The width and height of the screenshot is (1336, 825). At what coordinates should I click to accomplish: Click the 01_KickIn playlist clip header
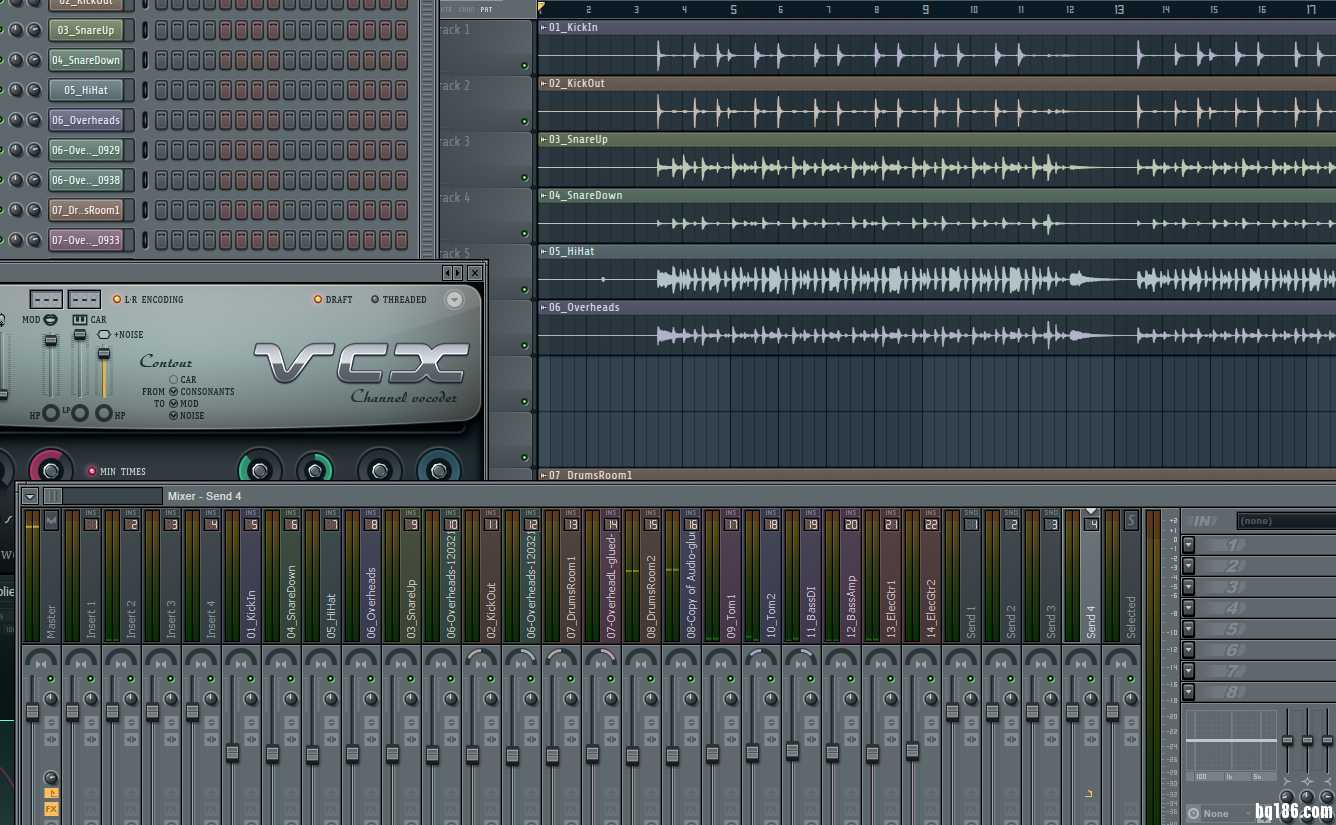point(936,27)
